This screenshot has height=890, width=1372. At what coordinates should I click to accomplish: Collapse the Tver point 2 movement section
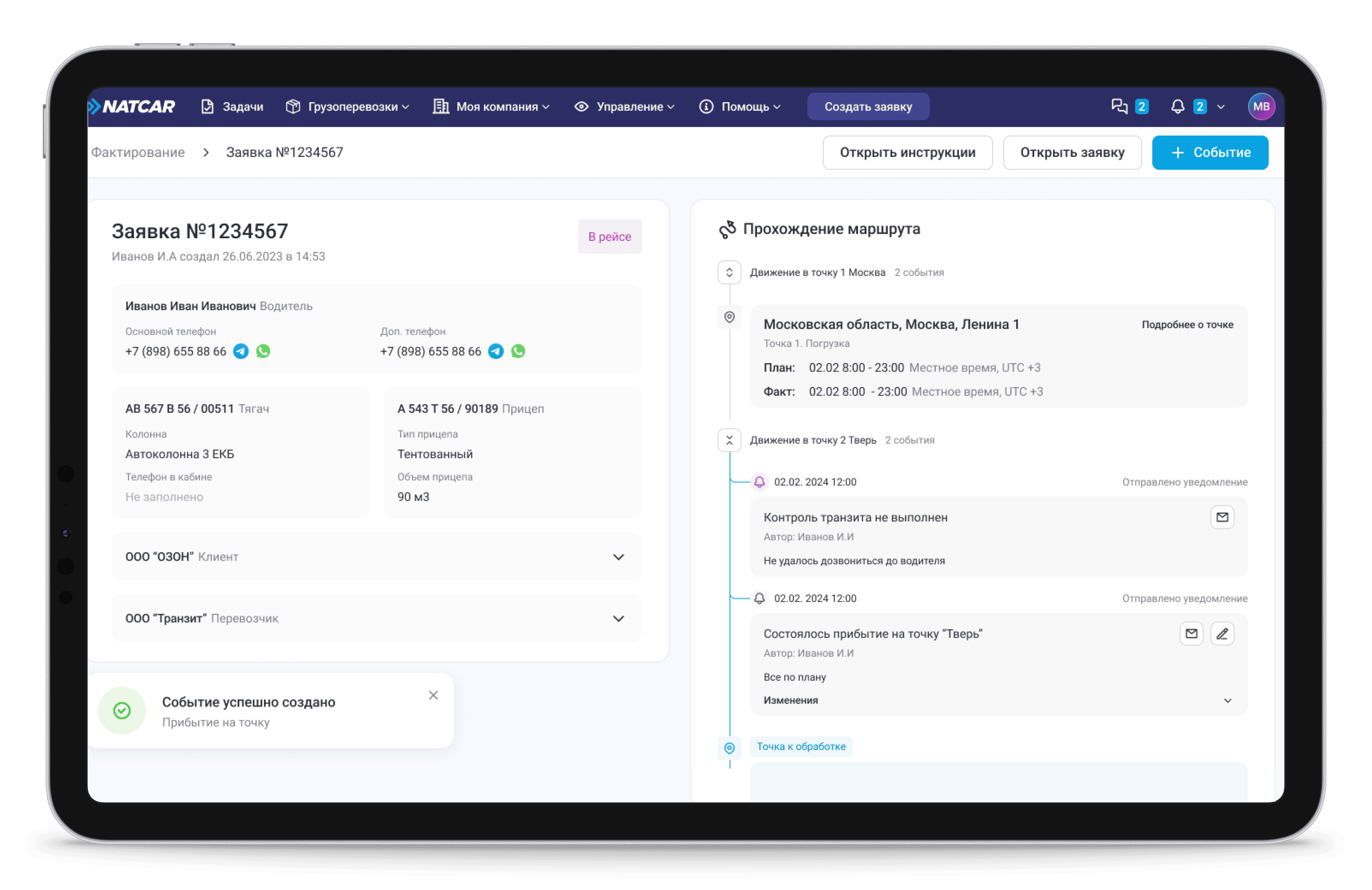[x=729, y=440]
